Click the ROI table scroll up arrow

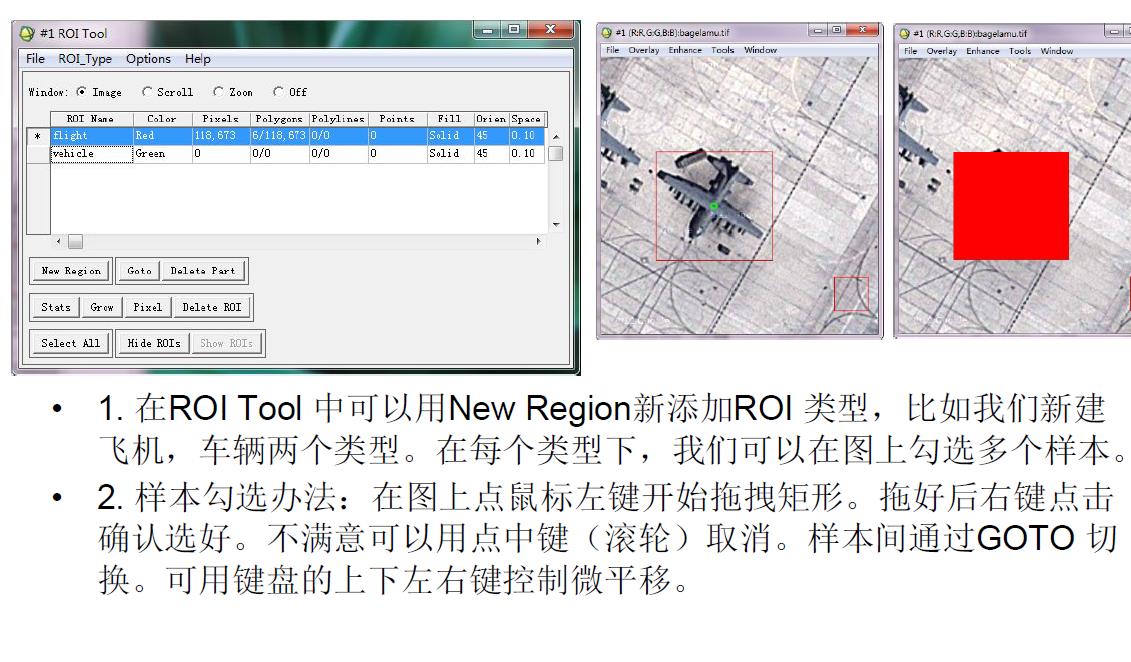555,136
